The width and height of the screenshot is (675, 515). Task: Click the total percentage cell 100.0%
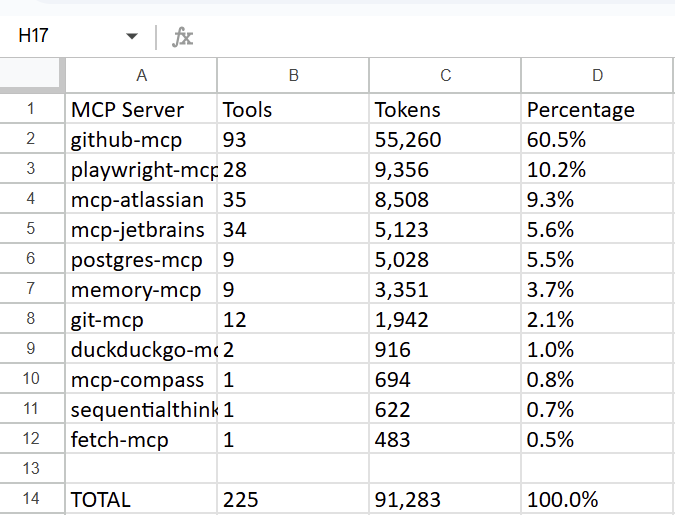click(x=597, y=499)
